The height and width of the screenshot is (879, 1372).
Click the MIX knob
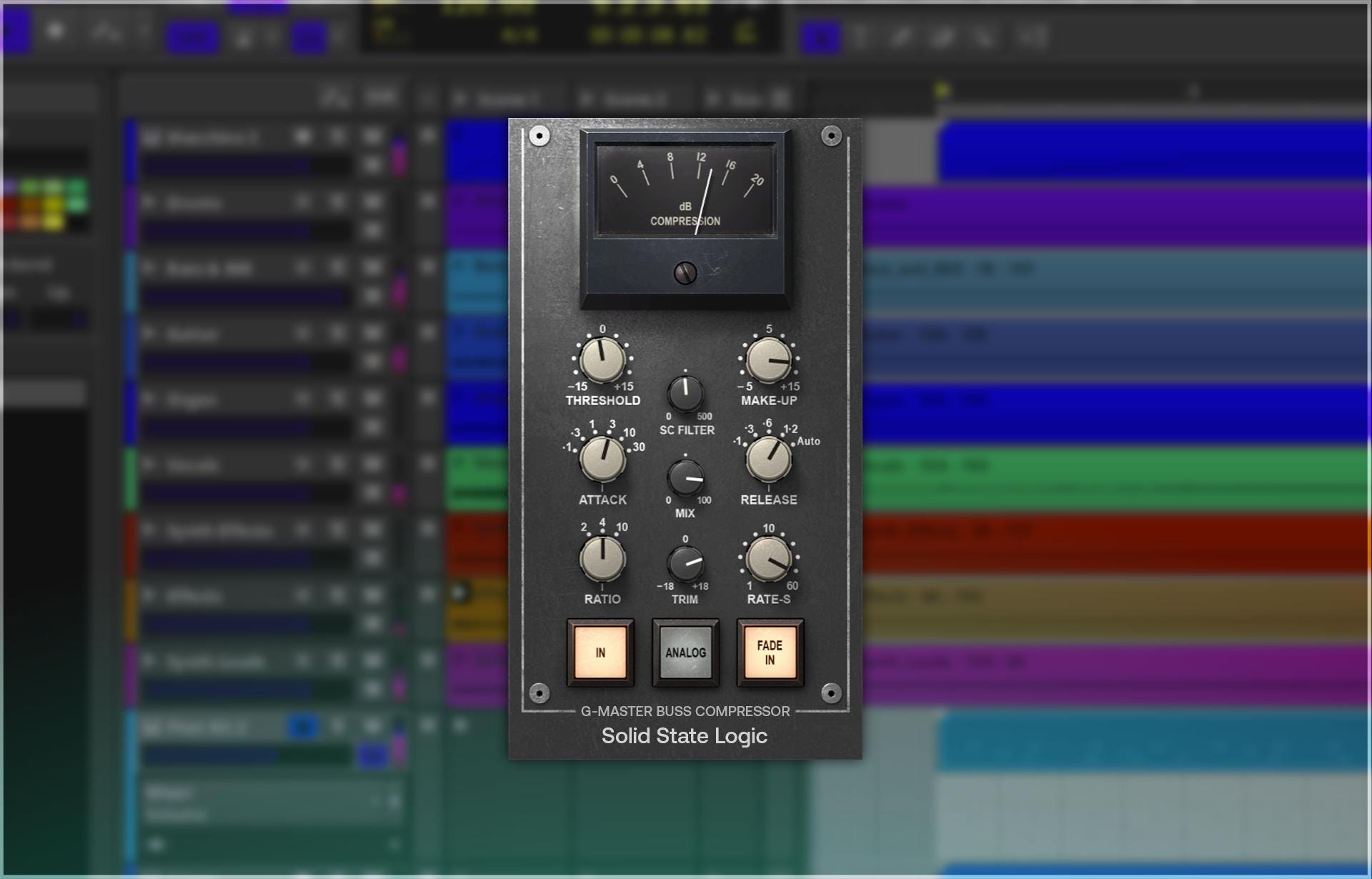click(x=685, y=477)
